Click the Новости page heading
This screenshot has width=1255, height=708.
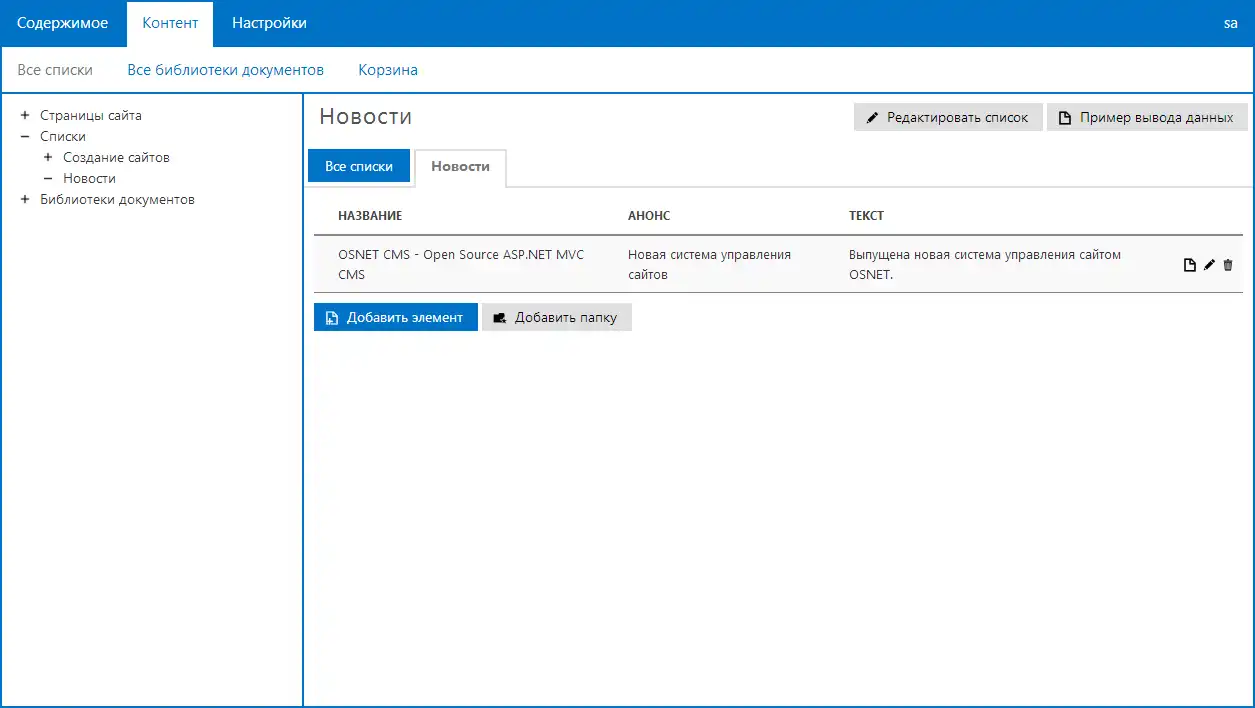click(366, 117)
